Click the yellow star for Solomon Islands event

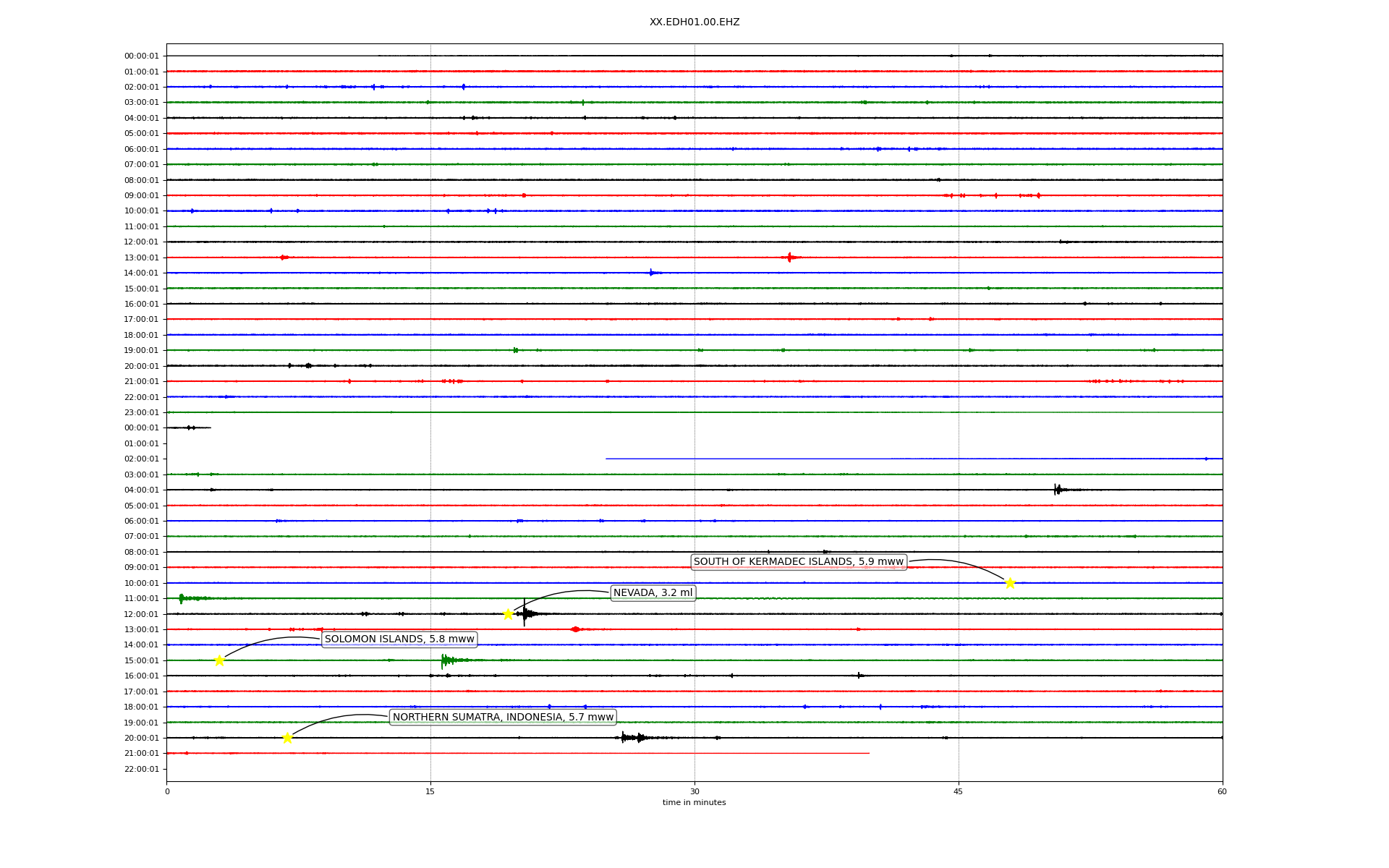(x=219, y=660)
